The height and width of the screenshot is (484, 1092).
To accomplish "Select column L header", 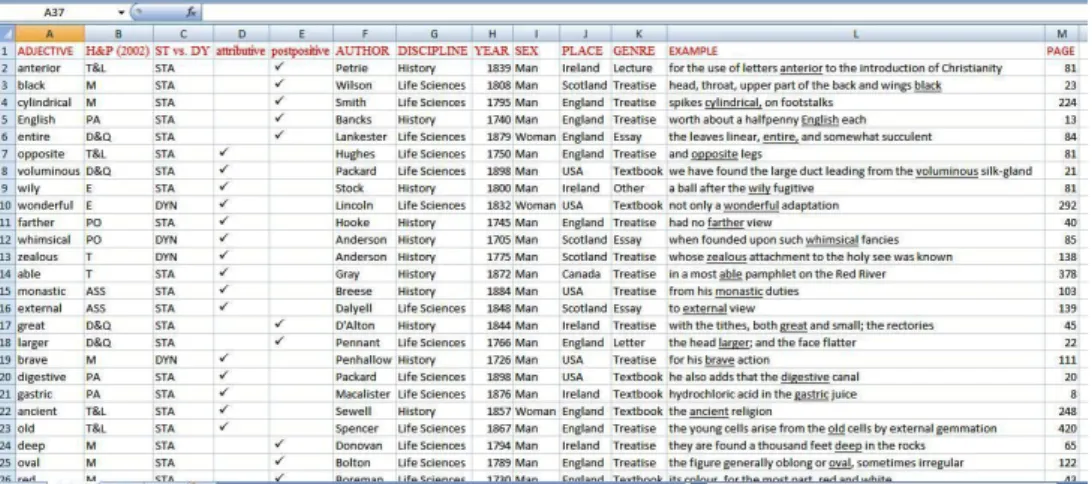I will click(x=855, y=33).
